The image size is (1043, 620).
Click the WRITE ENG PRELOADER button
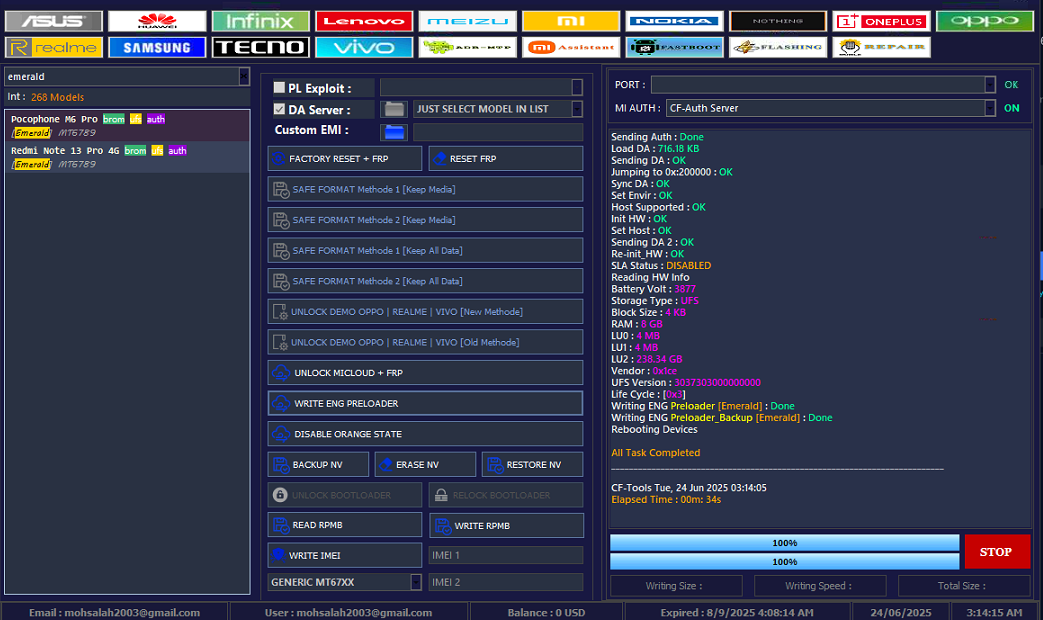(425, 403)
